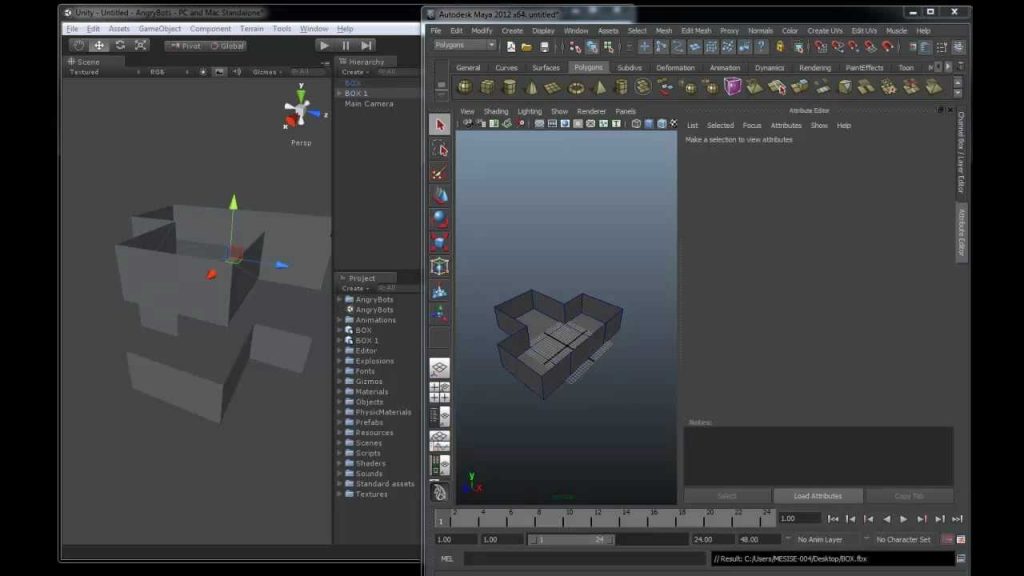This screenshot has height=576, width=1024.
Task: Toggle Pivot handle mode in Unity
Action: click(x=186, y=46)
